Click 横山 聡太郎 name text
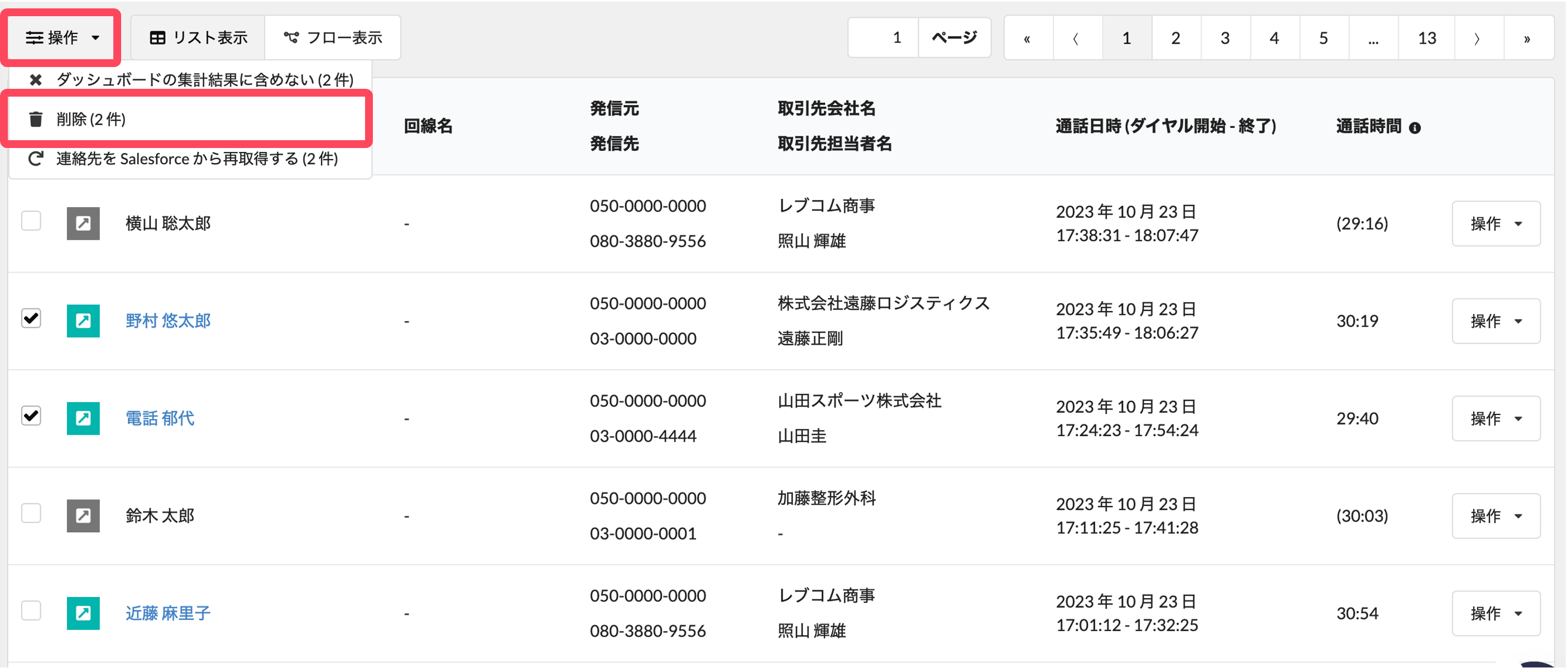1568x668 pixels. click(168, 223)
